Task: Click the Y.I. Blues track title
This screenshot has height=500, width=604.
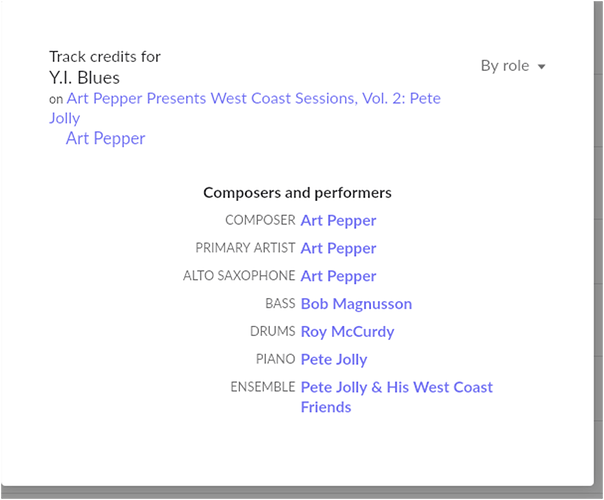Action: click(84, 78)
